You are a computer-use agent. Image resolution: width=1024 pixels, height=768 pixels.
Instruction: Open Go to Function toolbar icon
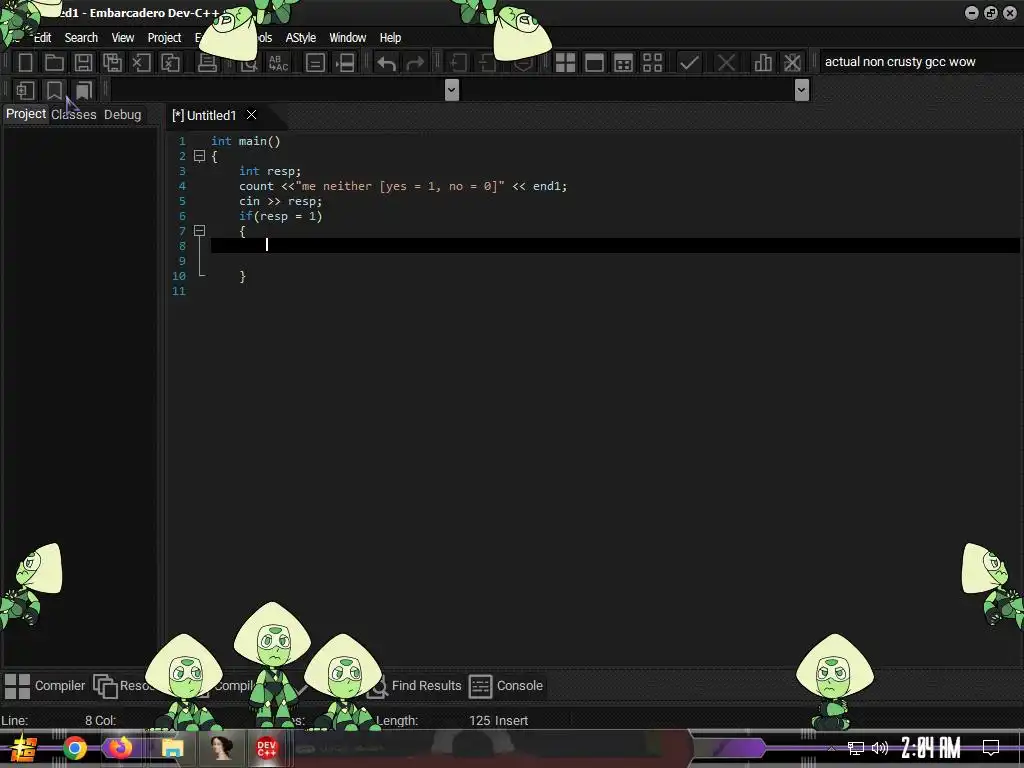[315, 63]
